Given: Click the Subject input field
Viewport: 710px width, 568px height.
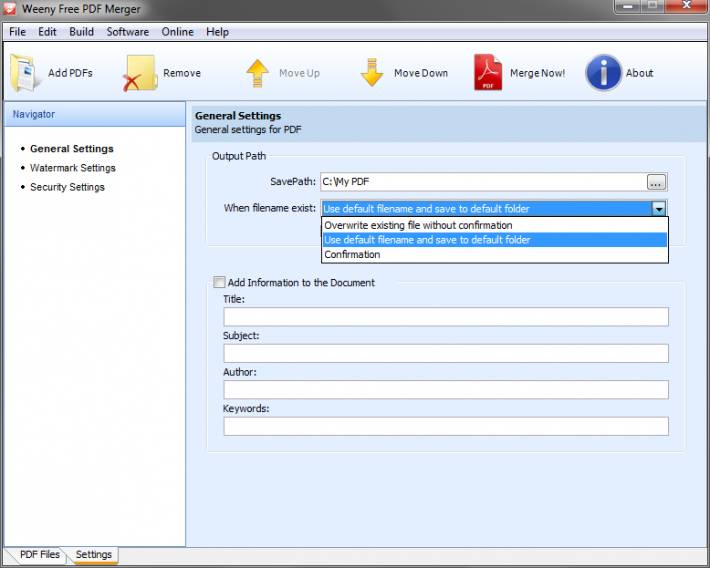Looking at the screenshot, I should tap(446, 353).
